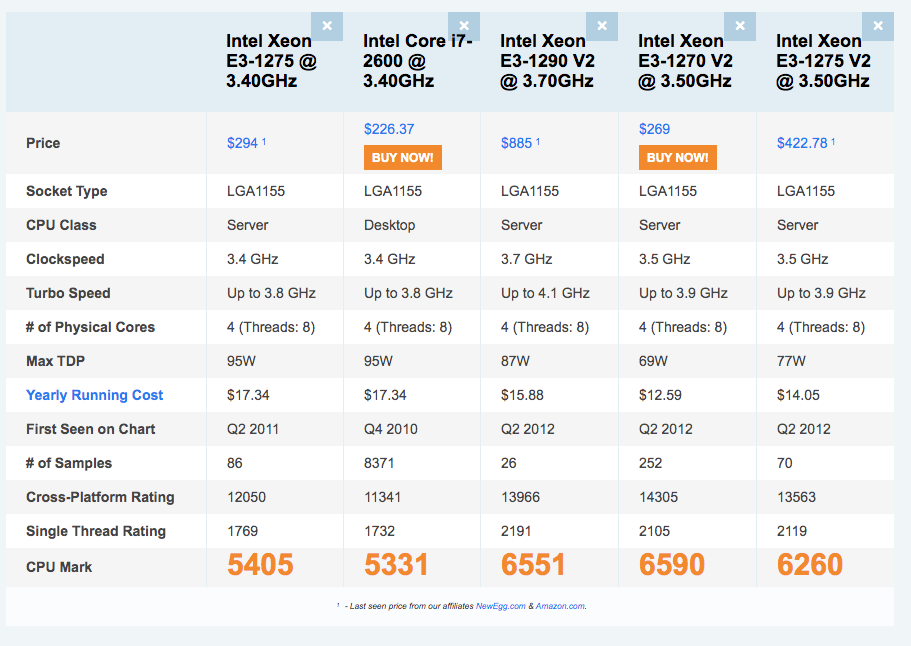Close the Xeon E3-1290 V2 column
This screenshot has width=911, height=646.
coord(601,26)
